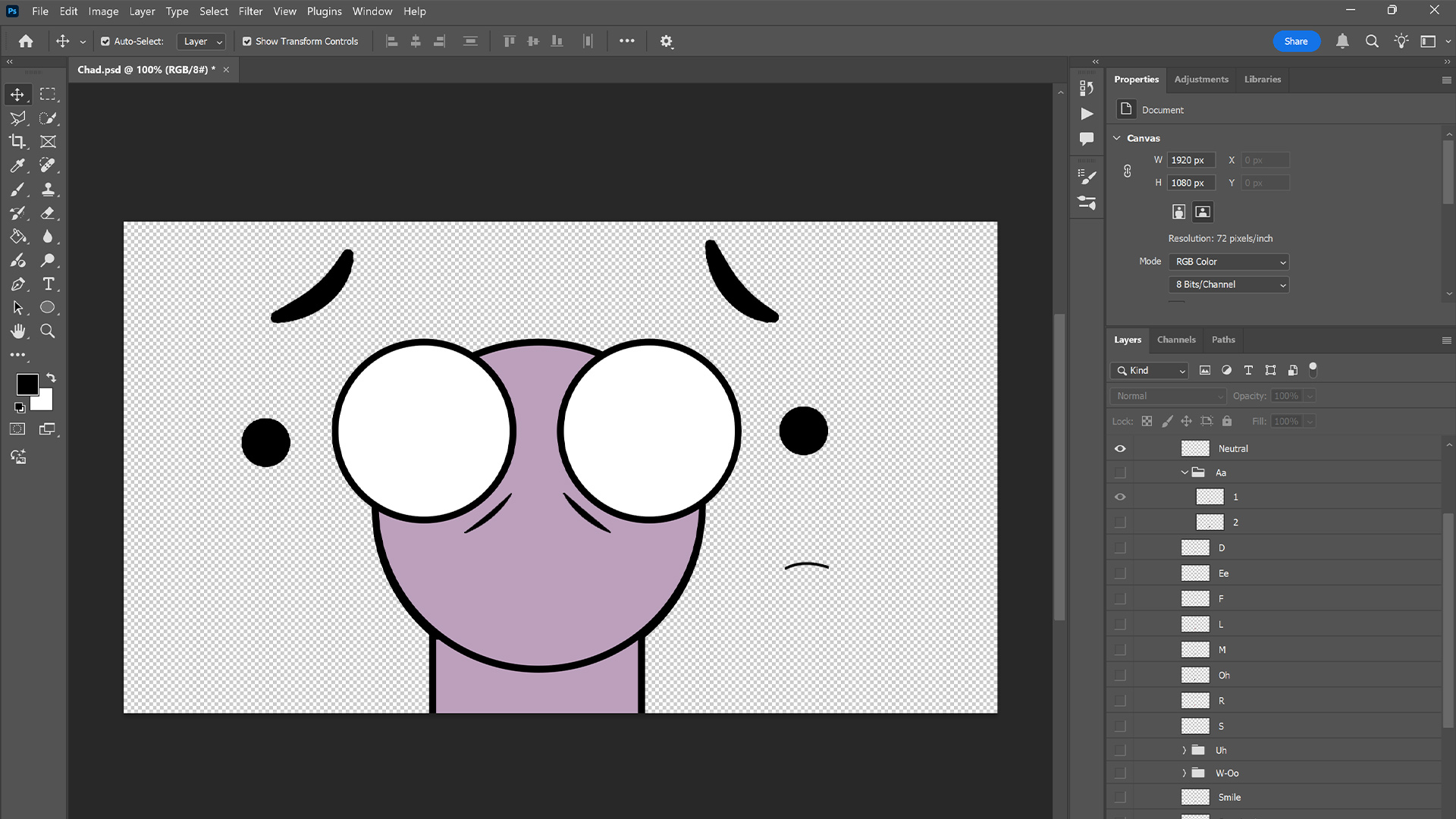Viewport: 1456px width, 819px height.
Task: Switch to the Adjustments tab
Action: [1201, 79]
